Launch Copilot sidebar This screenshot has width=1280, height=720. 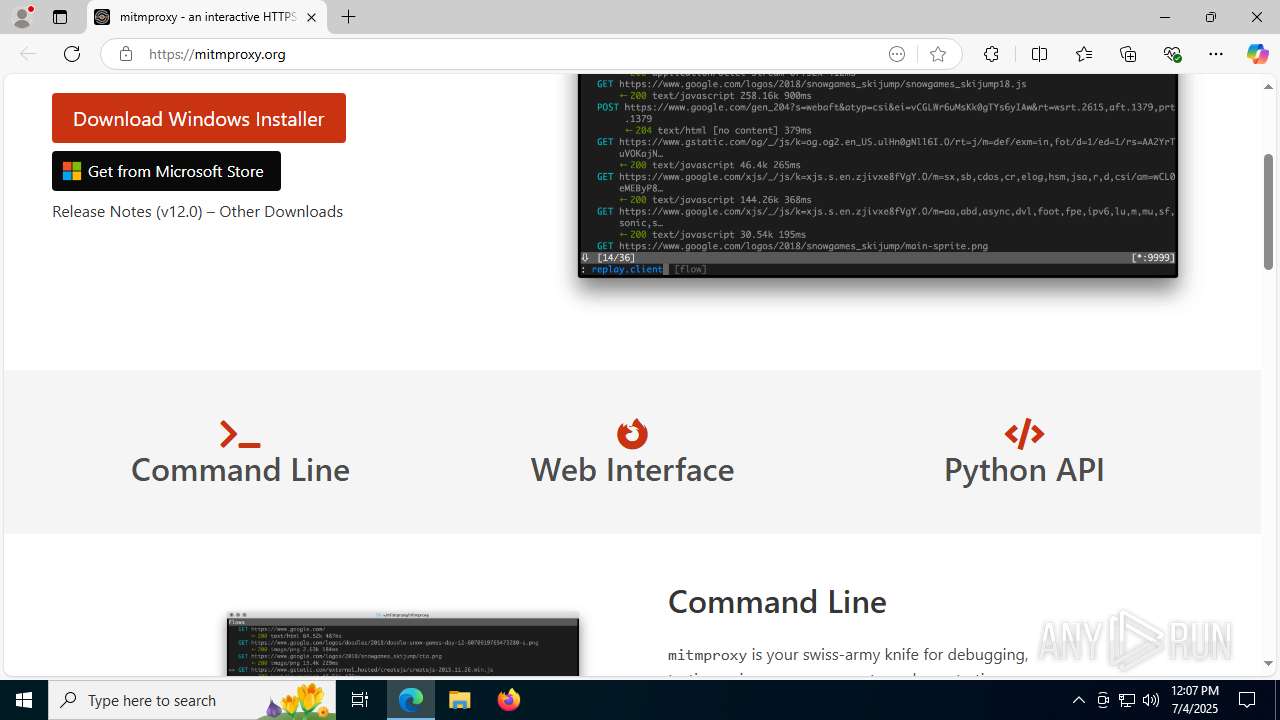1257,54
